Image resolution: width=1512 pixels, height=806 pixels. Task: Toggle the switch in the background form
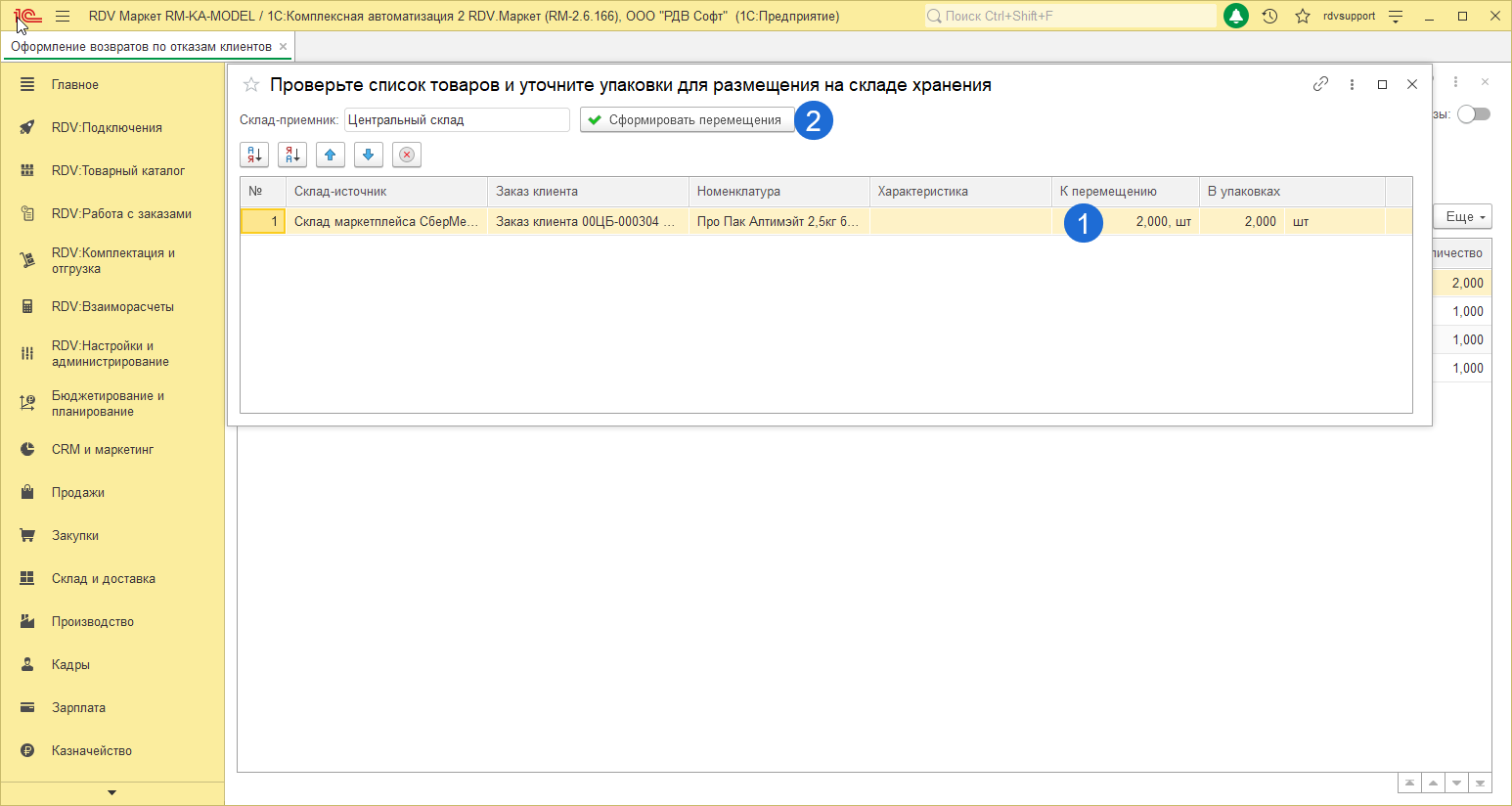tap(1474, 114)
